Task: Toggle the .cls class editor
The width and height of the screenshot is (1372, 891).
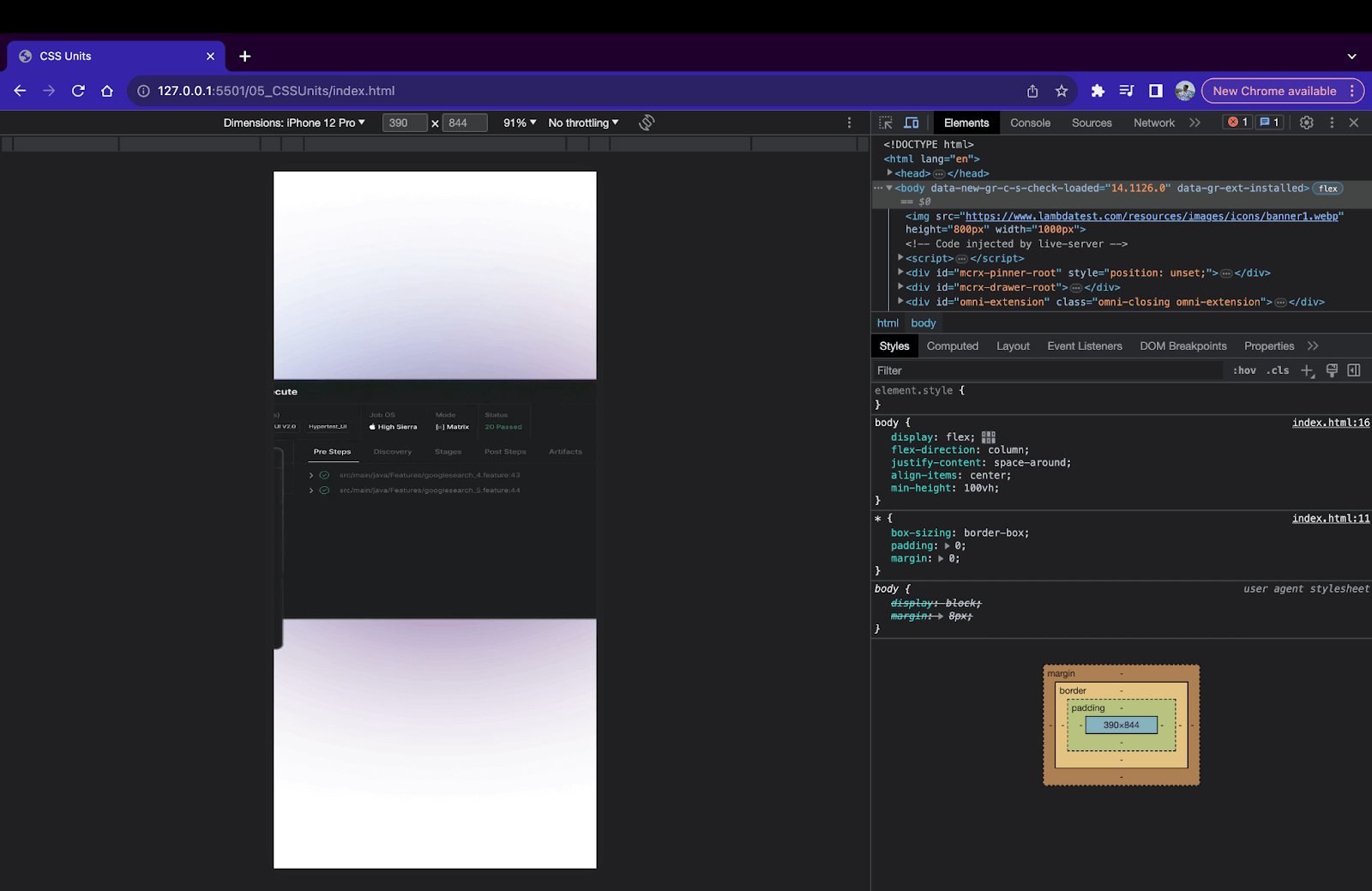Action: click(x=1278, y=370)
